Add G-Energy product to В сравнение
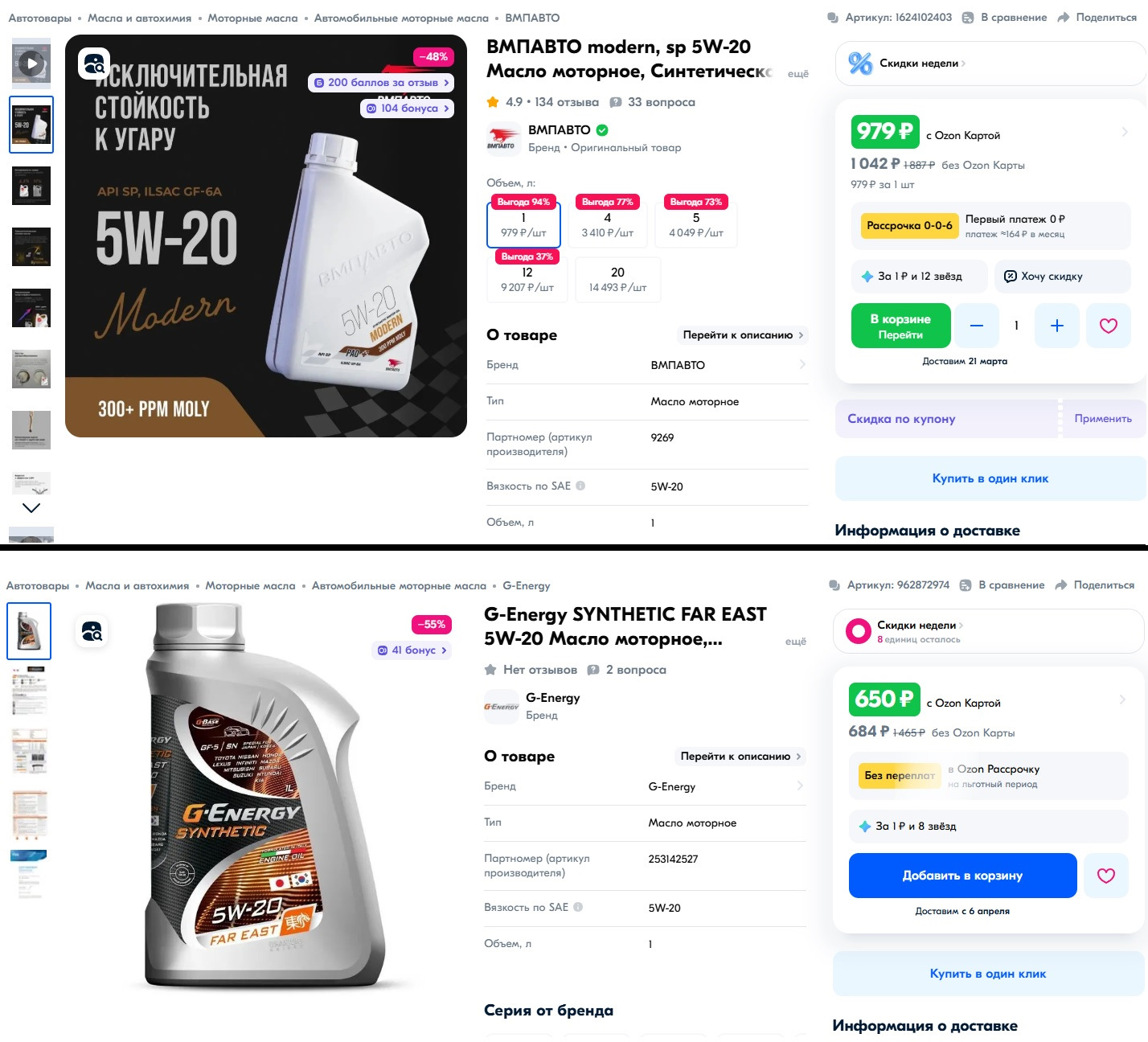Screen dimensions: 1148x1042 (1002, 585)
